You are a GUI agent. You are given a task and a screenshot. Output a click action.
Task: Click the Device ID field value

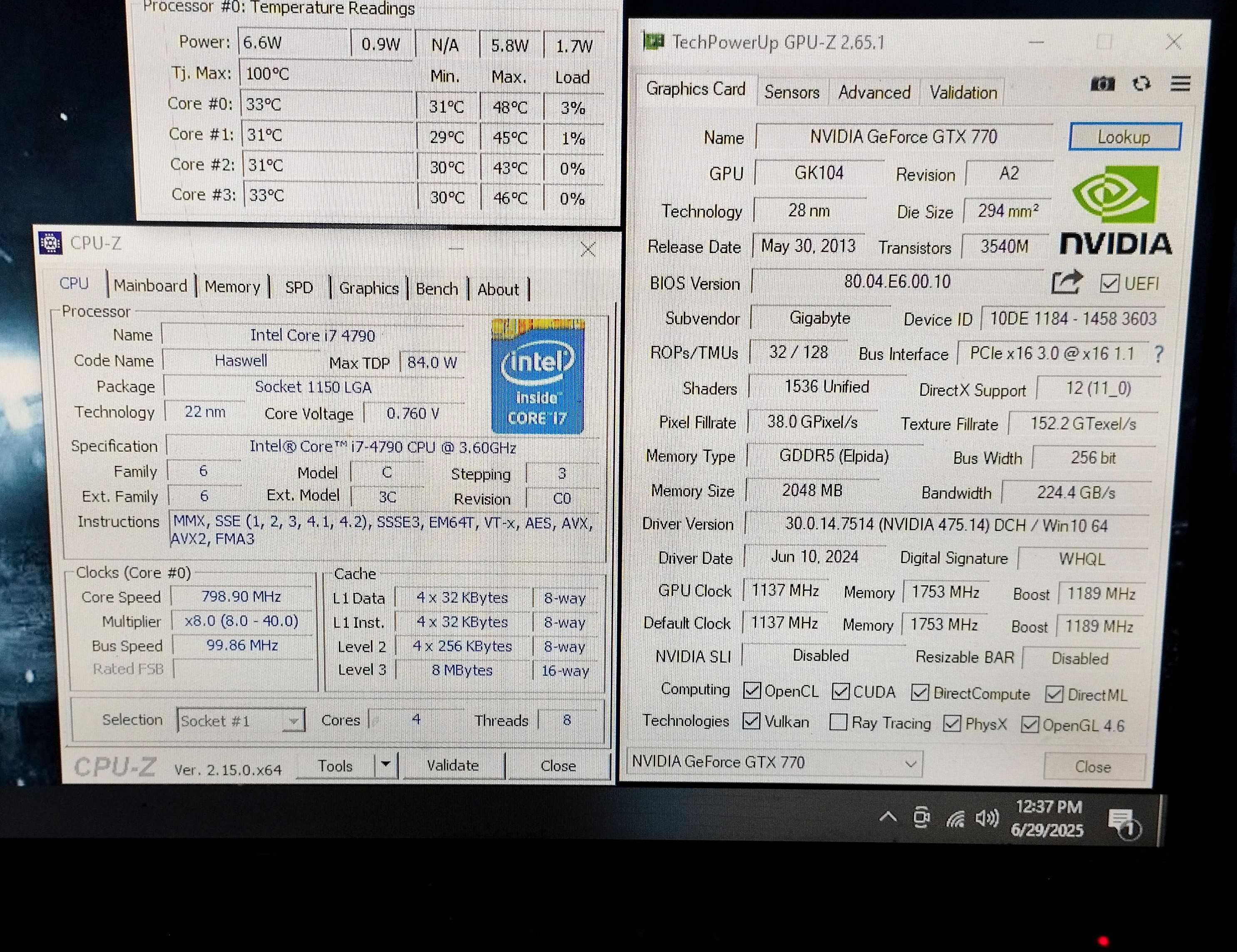[x=1073, y=319]
